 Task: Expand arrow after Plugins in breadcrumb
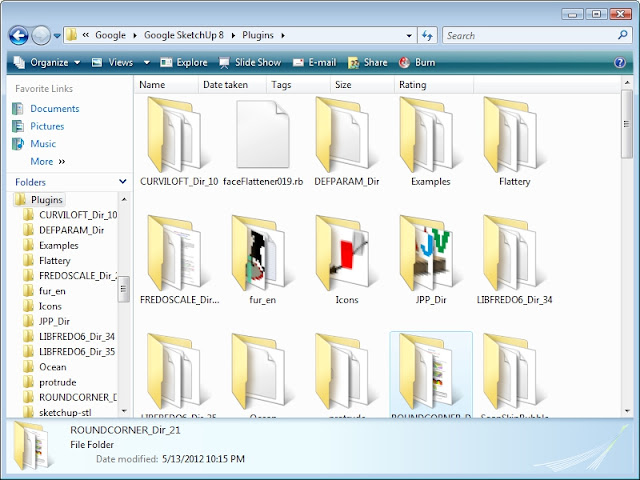point(283,36)
